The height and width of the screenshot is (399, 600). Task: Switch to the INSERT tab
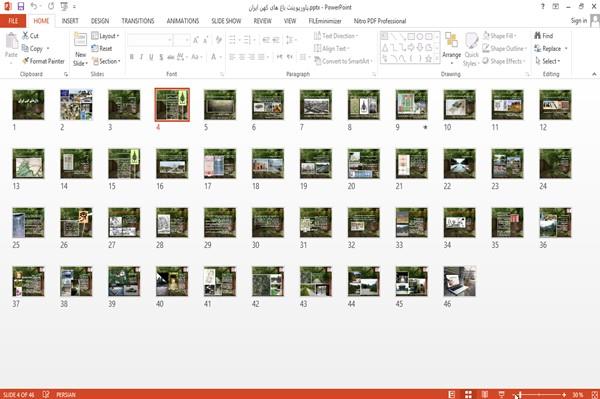click(70, 21)
